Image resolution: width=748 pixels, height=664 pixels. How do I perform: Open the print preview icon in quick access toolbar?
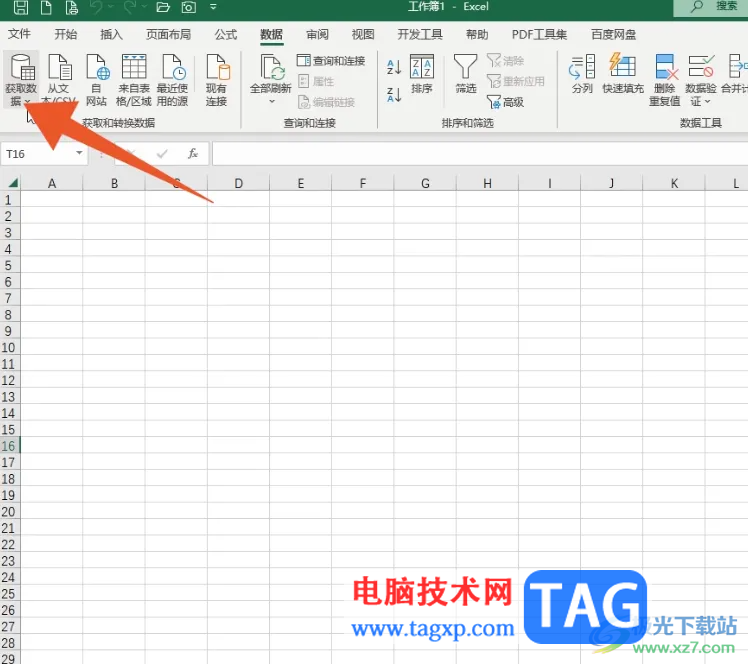71,7
